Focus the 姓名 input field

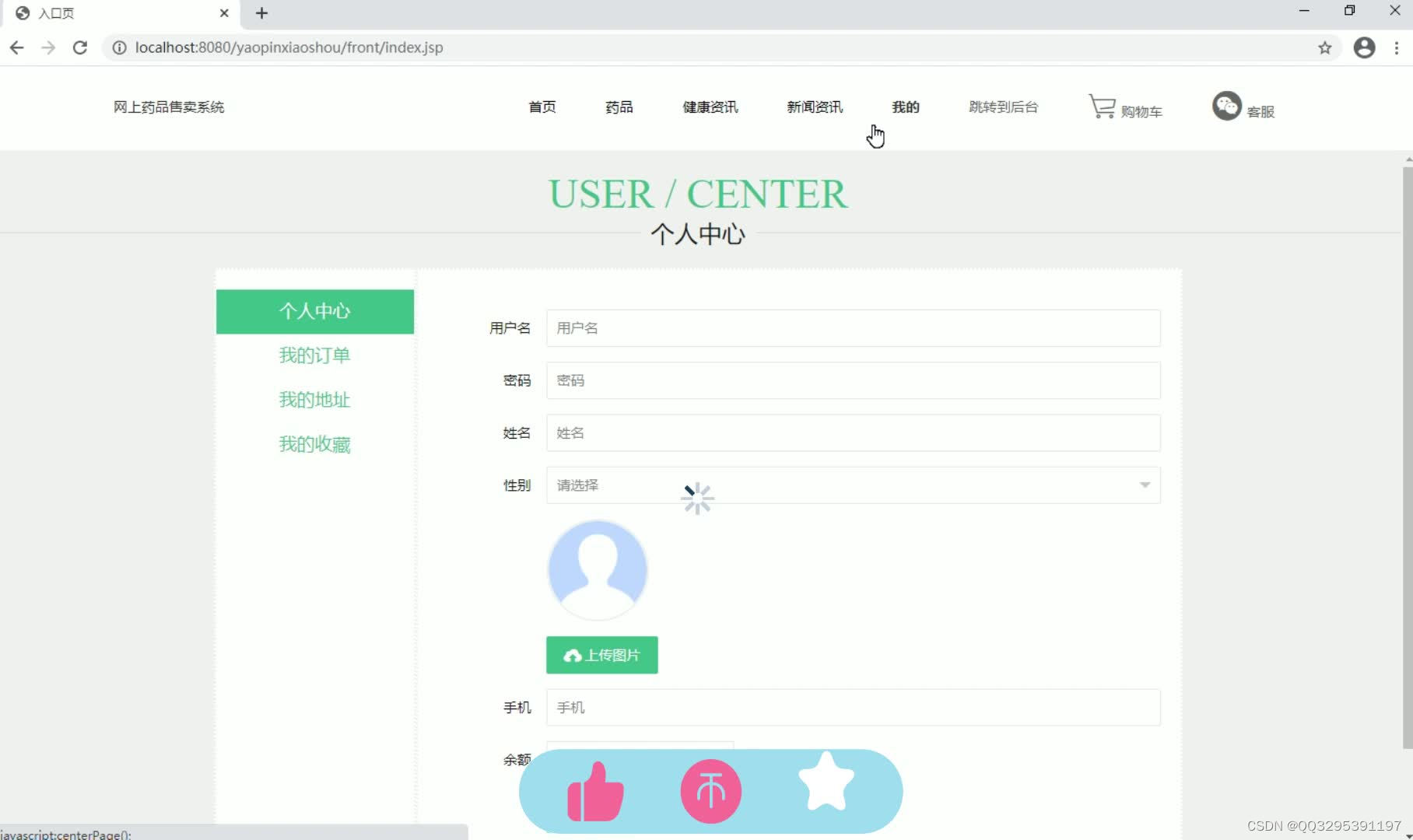854,432
